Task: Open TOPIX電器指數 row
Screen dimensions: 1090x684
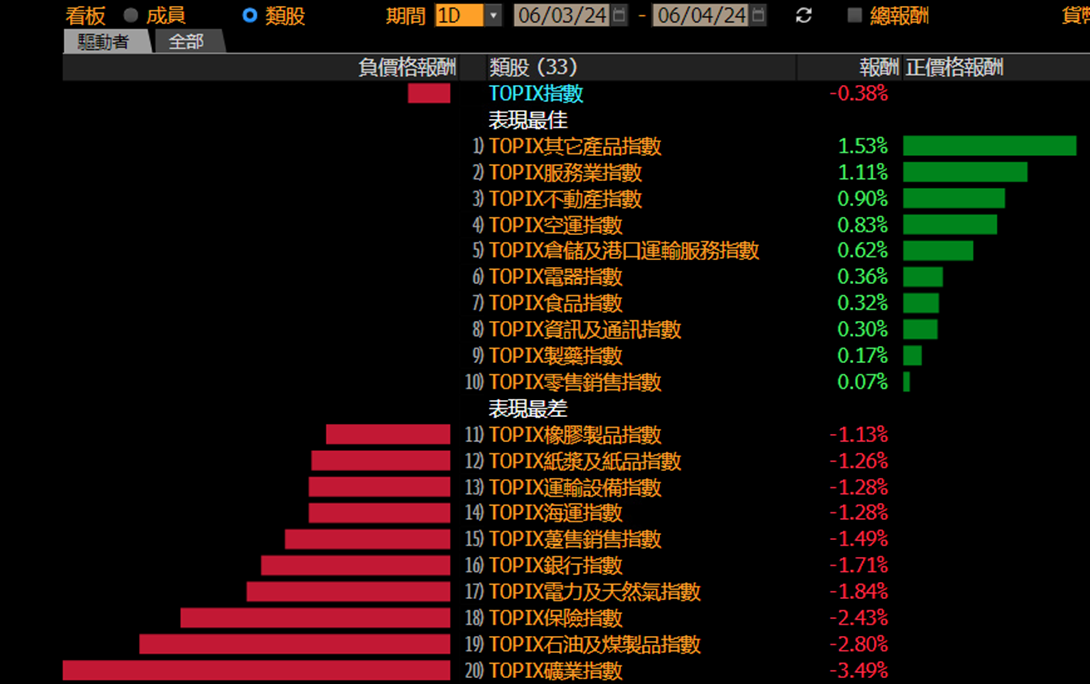Action: pyautogui.click(x=555, y=277)
